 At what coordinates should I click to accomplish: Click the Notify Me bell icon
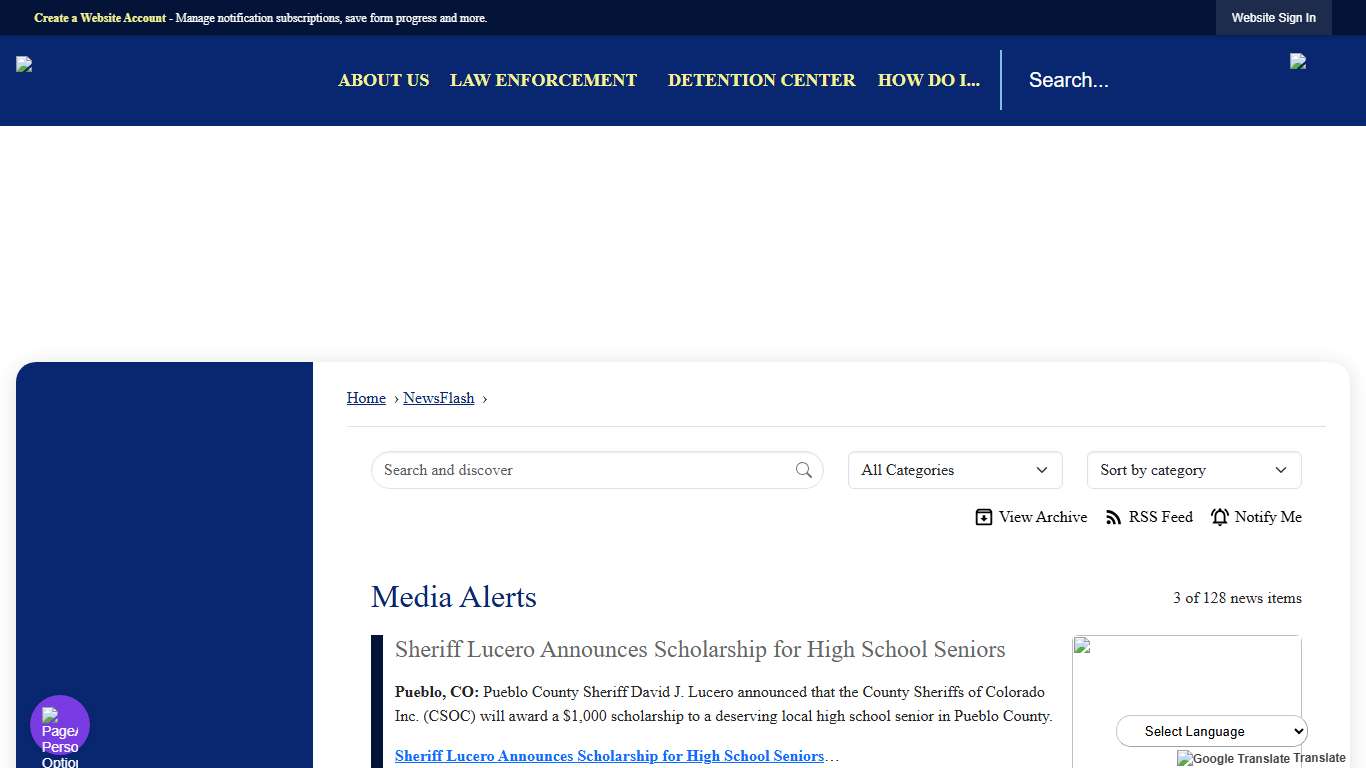pos(1220,517)
